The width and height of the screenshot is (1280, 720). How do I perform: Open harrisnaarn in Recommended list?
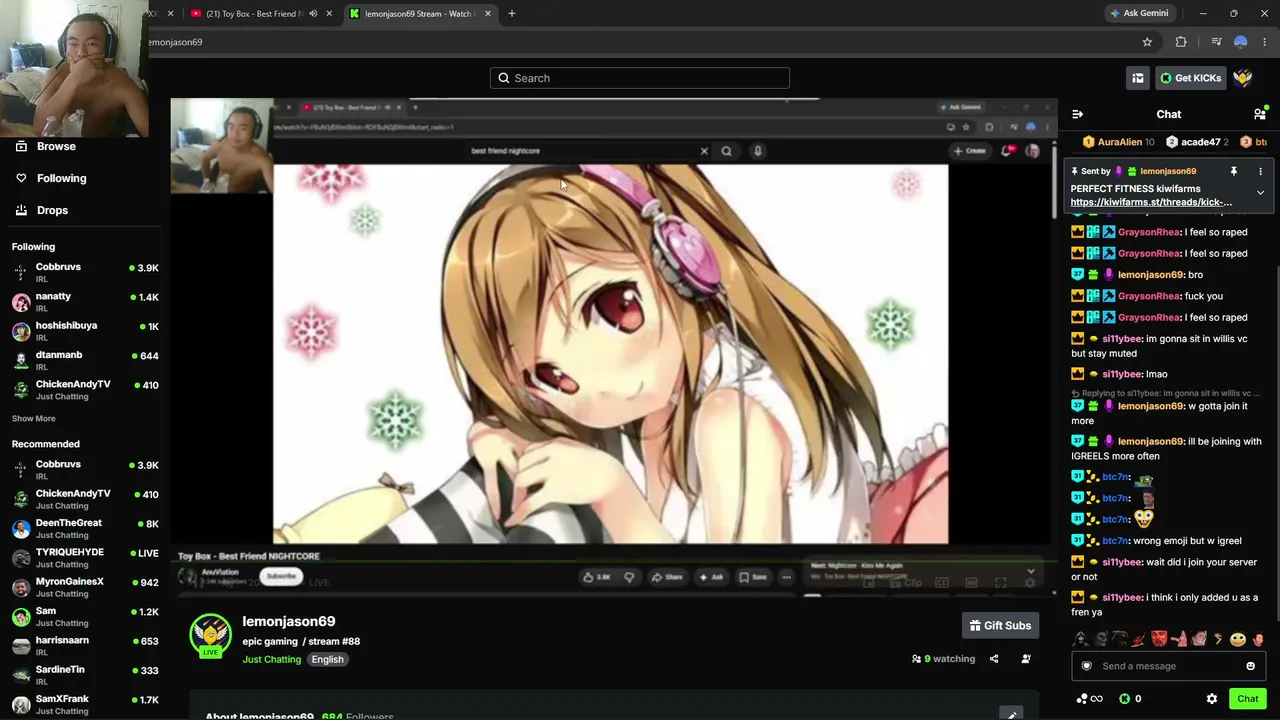coord(85,645)
